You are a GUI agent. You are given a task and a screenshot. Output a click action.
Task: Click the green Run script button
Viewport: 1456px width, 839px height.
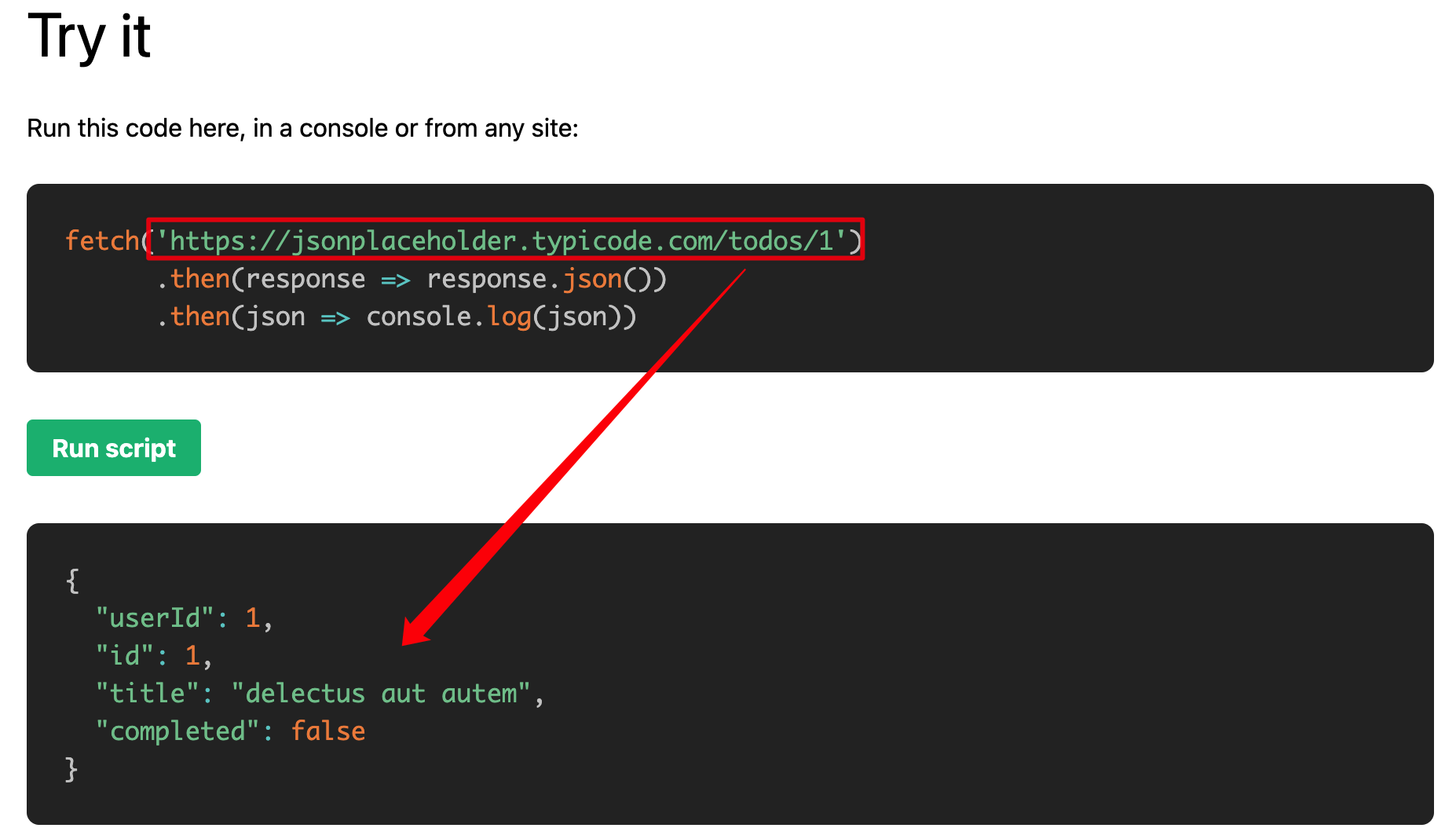tap(114, 448)
